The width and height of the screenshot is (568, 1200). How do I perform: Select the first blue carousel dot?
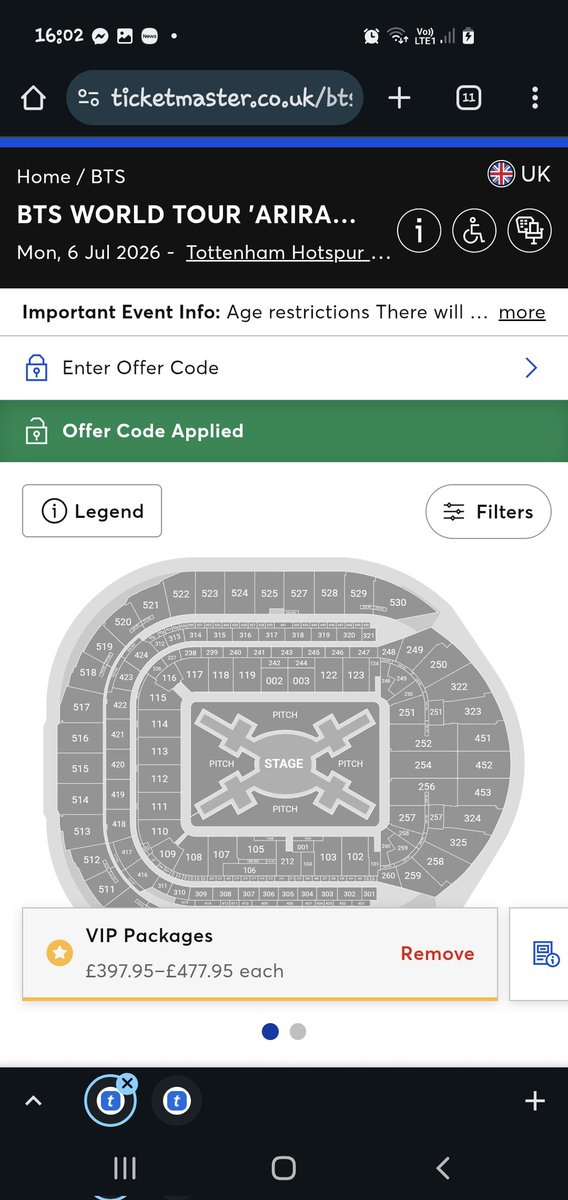[270, 1031]
